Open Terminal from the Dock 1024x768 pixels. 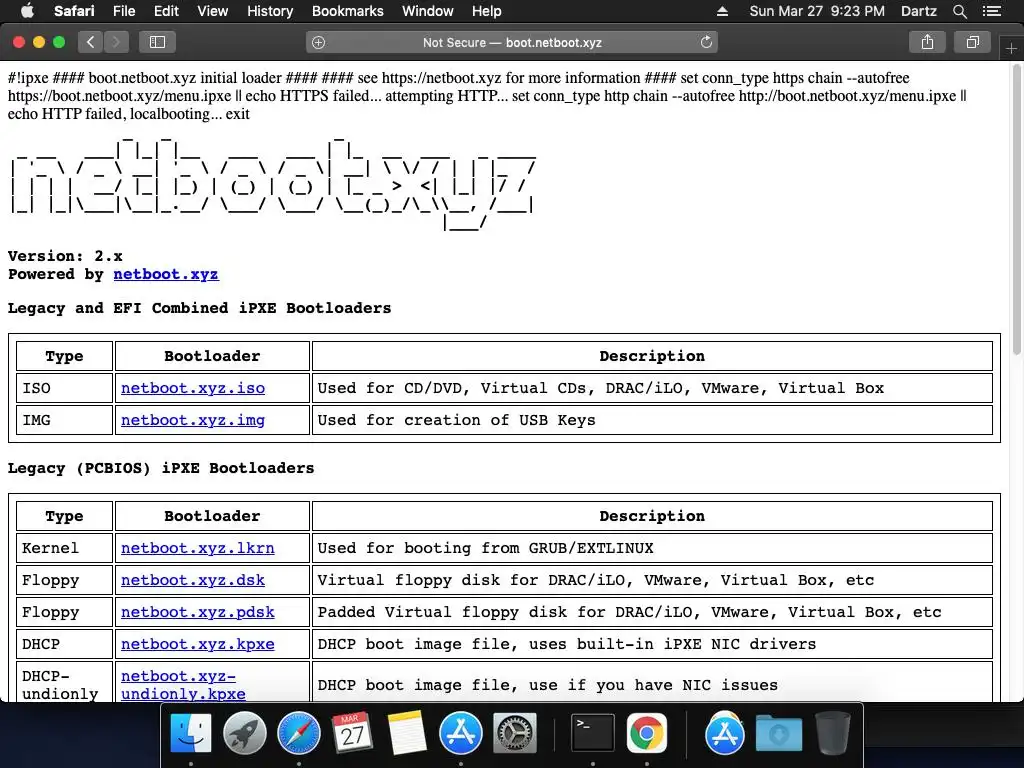593,733
